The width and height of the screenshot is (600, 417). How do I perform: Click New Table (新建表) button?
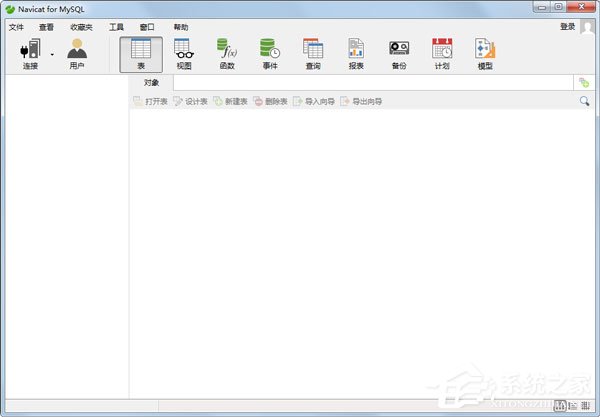230,101
